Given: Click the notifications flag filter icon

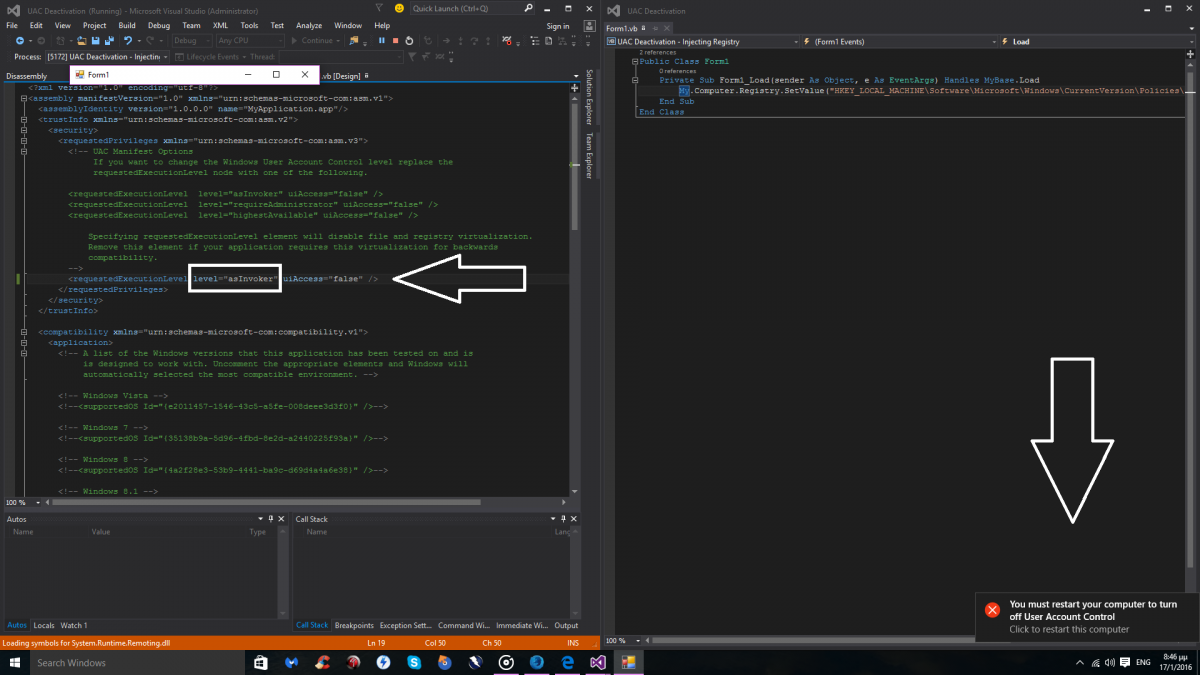Looking at the screenshot, I should (379, 8).
